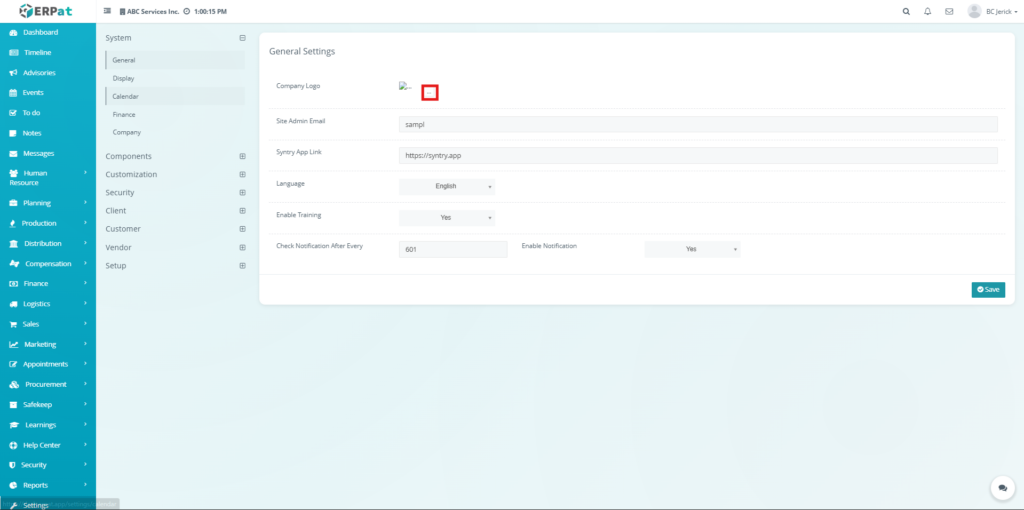
Task: Click the Save button
Action: coord(988,289)
